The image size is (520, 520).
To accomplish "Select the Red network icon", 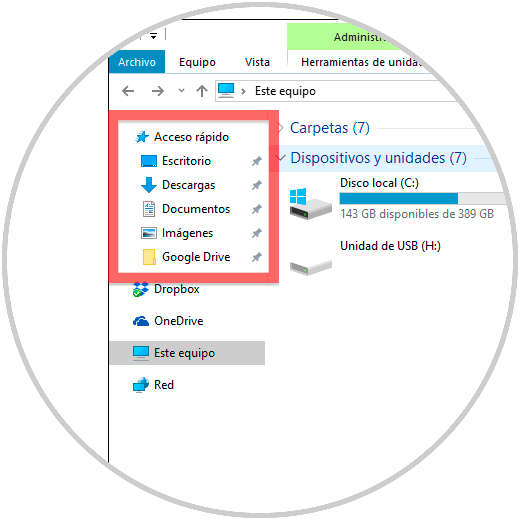I will (141, 385).
